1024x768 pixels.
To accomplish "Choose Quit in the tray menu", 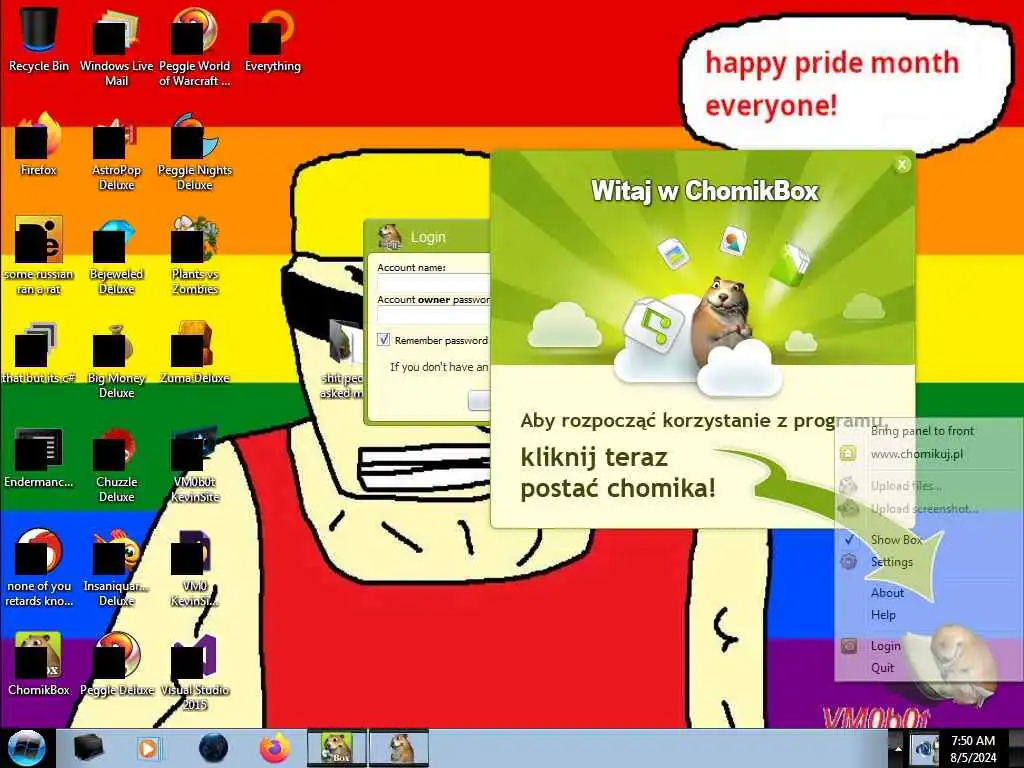I will (882, 668).
